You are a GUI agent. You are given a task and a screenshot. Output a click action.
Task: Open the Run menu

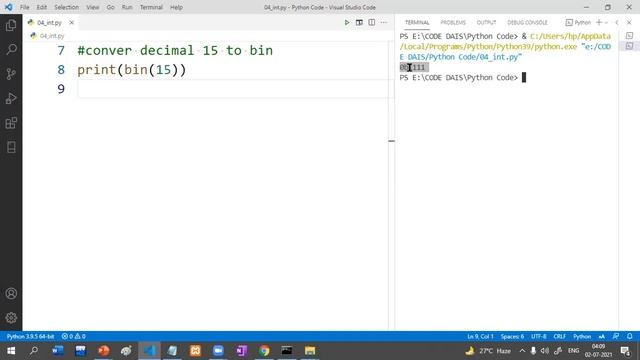click(x=127, y=7)
